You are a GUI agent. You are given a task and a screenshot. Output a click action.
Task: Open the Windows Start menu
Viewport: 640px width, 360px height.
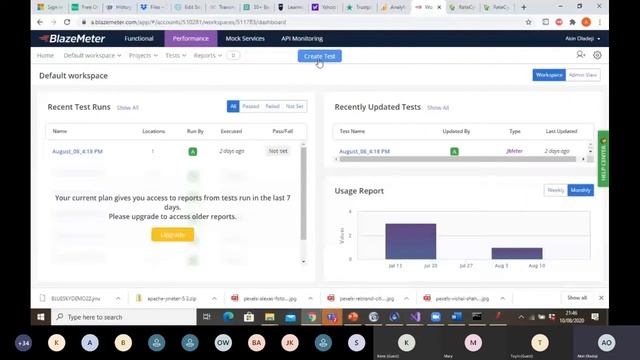coord(41,317)
